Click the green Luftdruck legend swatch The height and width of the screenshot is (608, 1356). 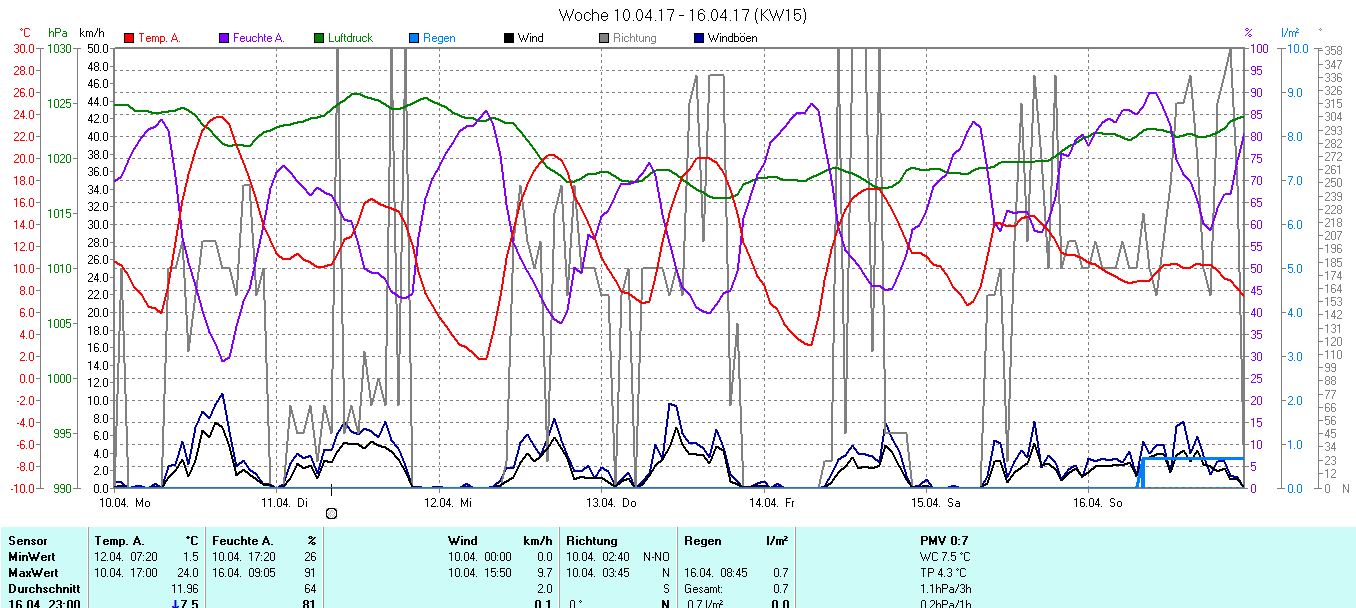pyautogui.click(x=319, y=38)
